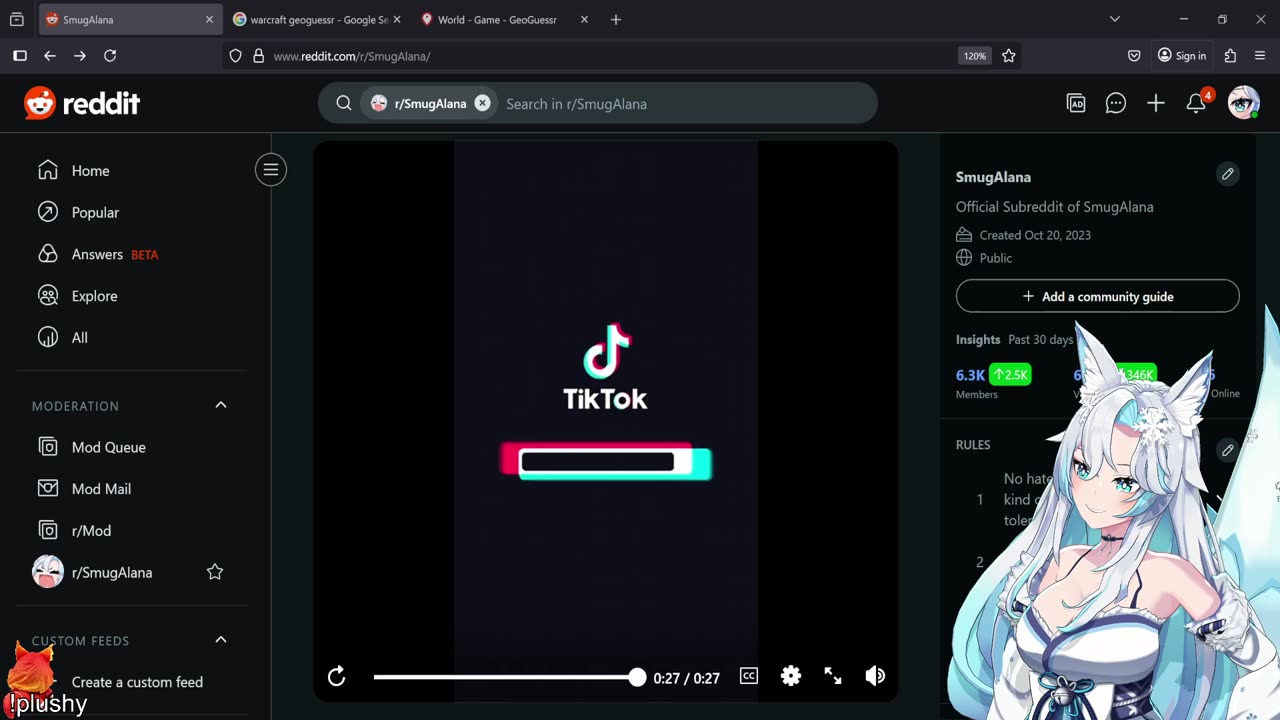Open the notifications bell

click(x=1196, y=103)
